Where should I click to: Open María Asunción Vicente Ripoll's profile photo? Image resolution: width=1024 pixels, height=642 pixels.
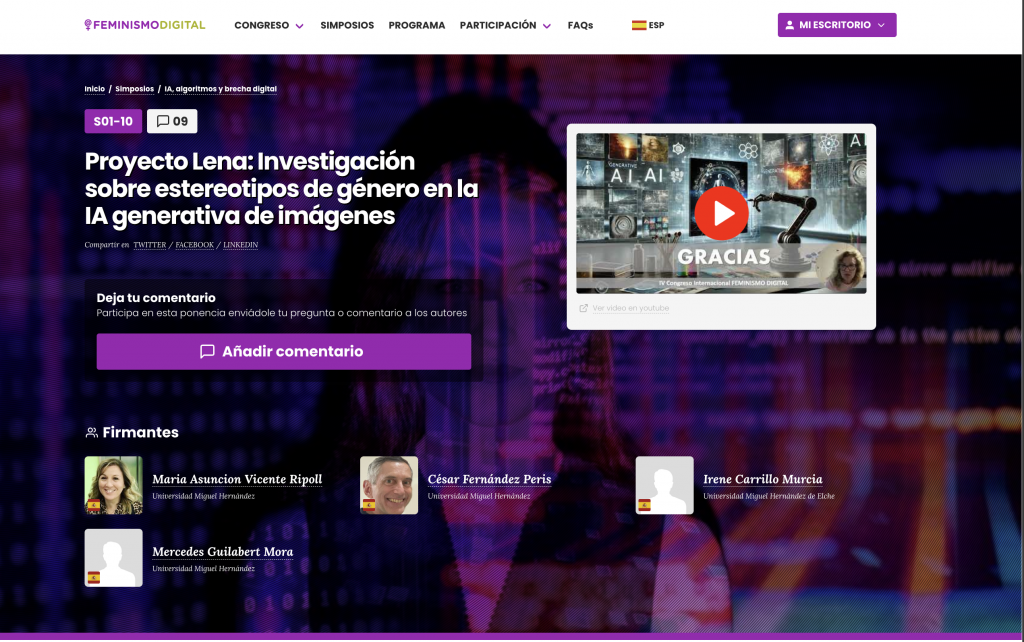(x=113, y=485)
